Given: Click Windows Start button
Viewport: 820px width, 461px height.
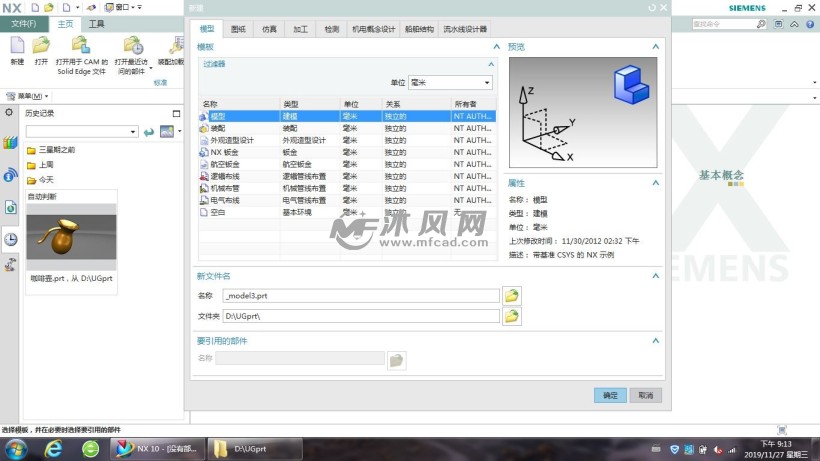Looking at the screenshot, I should 16,449.
